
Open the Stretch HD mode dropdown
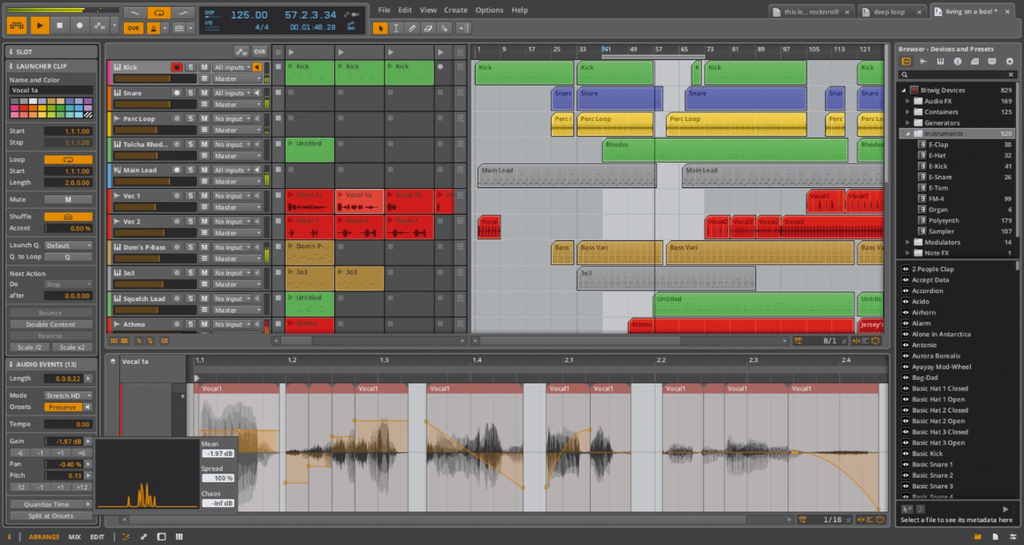[x=69, y=396]
